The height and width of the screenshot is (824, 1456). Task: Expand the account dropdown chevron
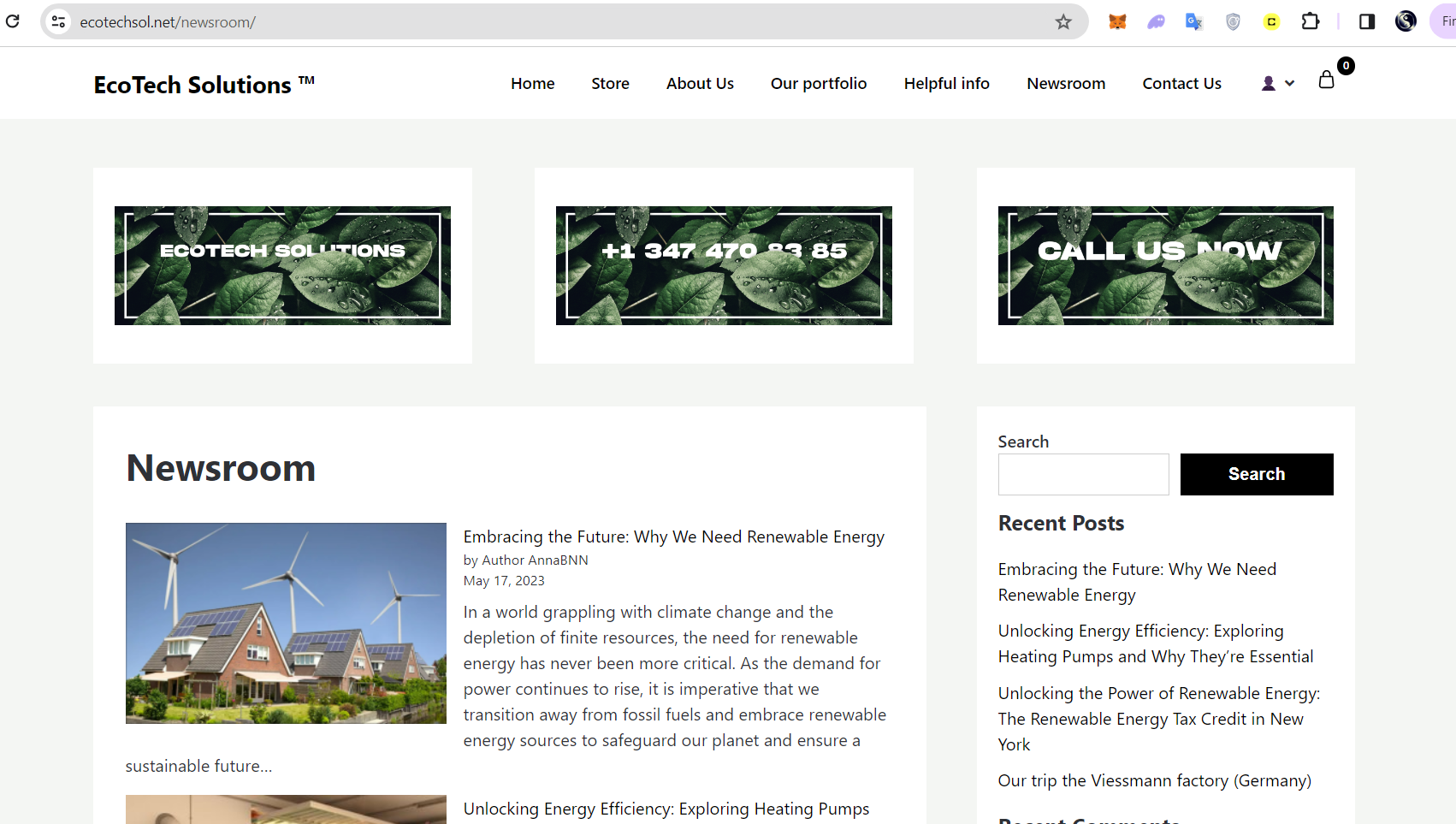coord(1290,83)
